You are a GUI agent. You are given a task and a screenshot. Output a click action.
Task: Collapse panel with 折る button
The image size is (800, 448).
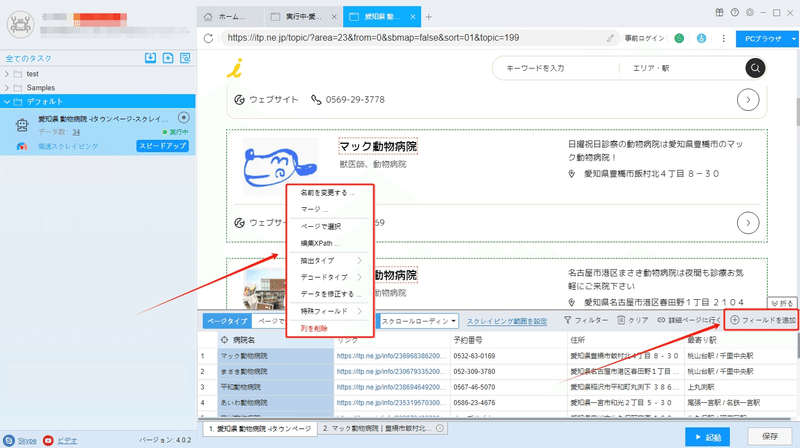782,303
